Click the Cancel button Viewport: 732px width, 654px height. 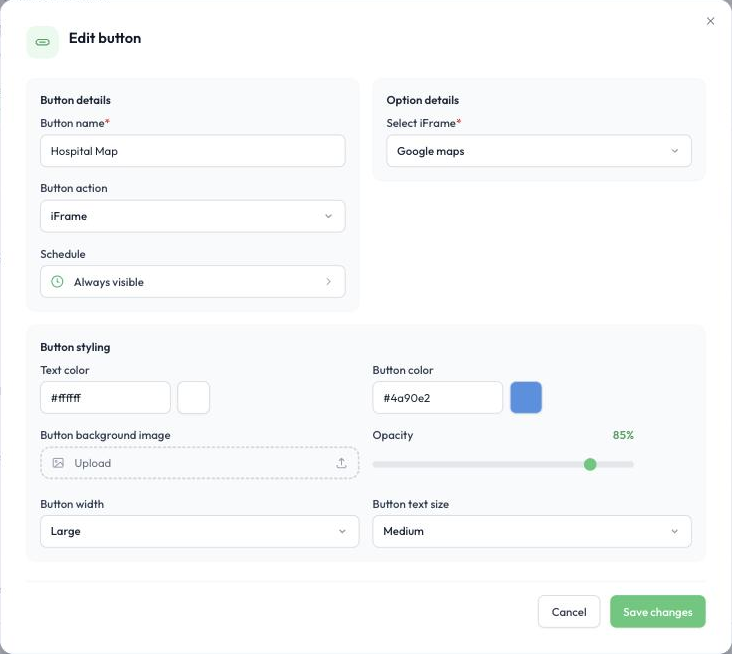click(569, 612)
